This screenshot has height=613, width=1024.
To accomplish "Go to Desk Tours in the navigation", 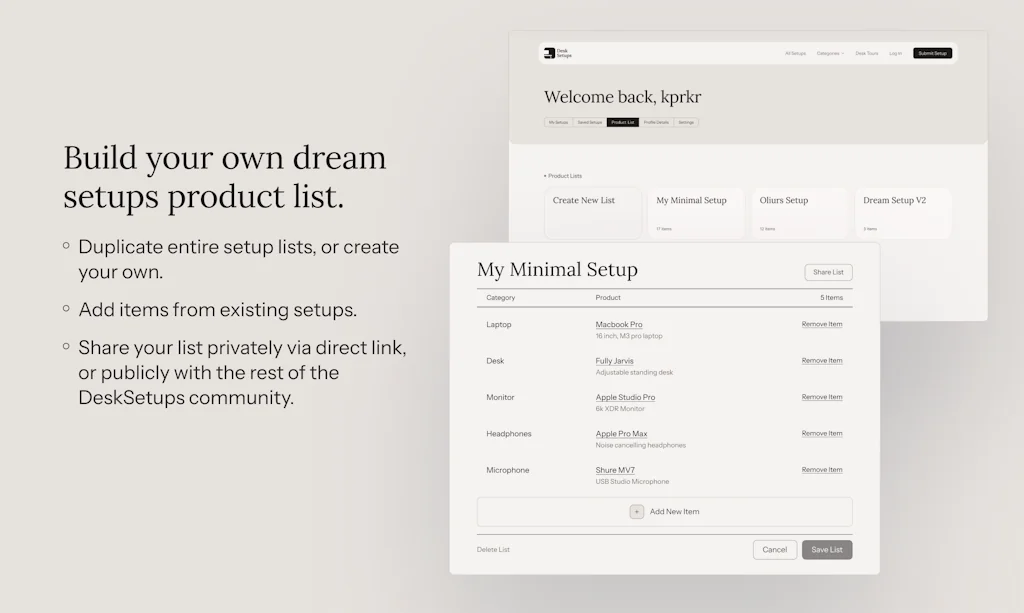I will pyautogui.click(x=867, y=53).
